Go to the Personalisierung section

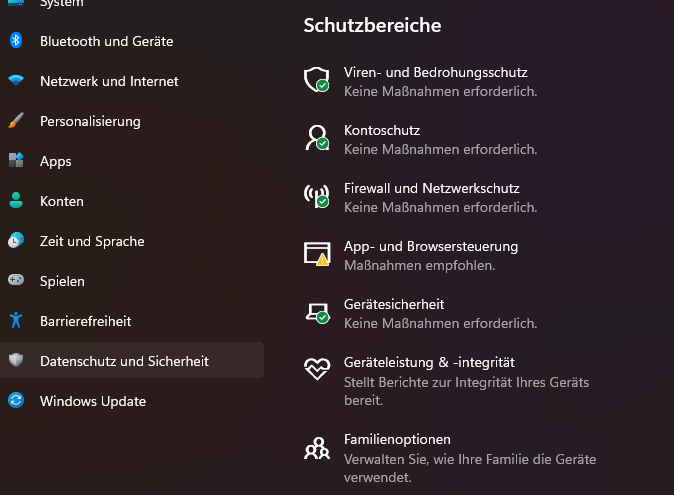click(x=90, y=121)
